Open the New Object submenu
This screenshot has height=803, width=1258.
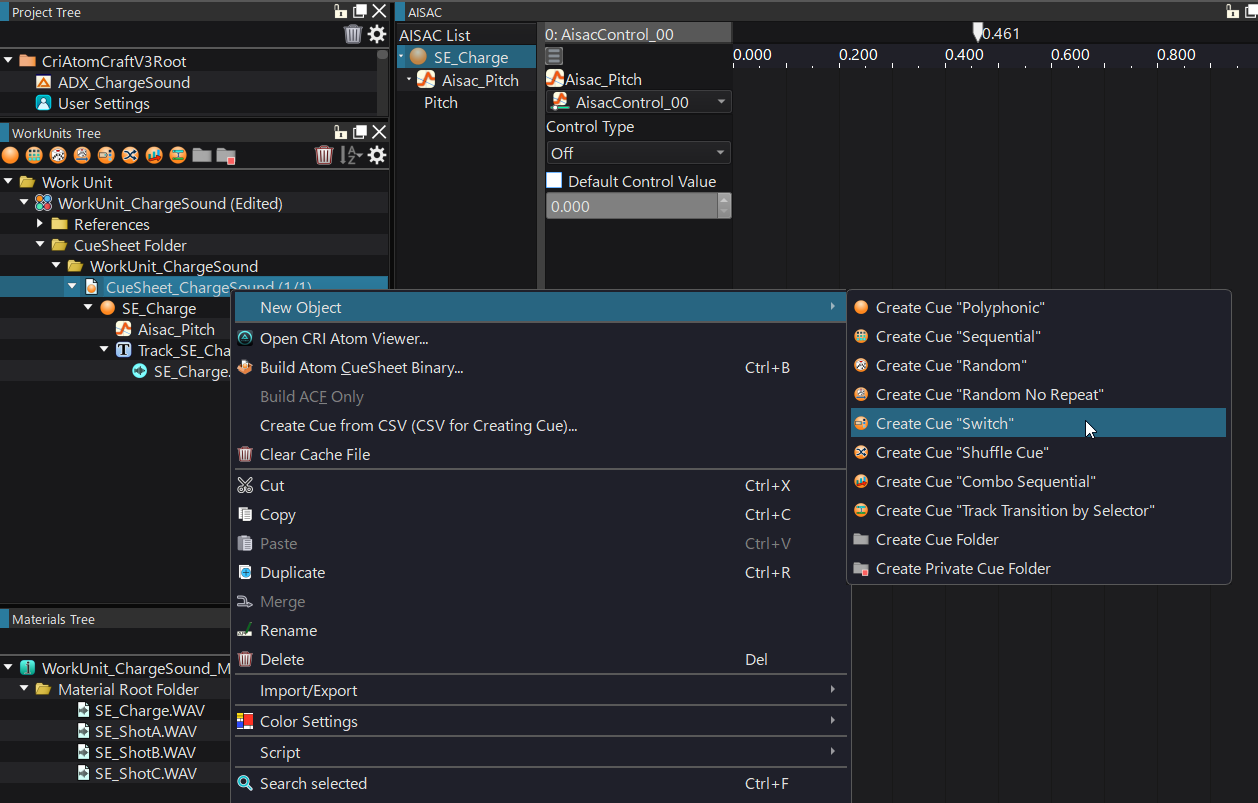tap(540, 308)
